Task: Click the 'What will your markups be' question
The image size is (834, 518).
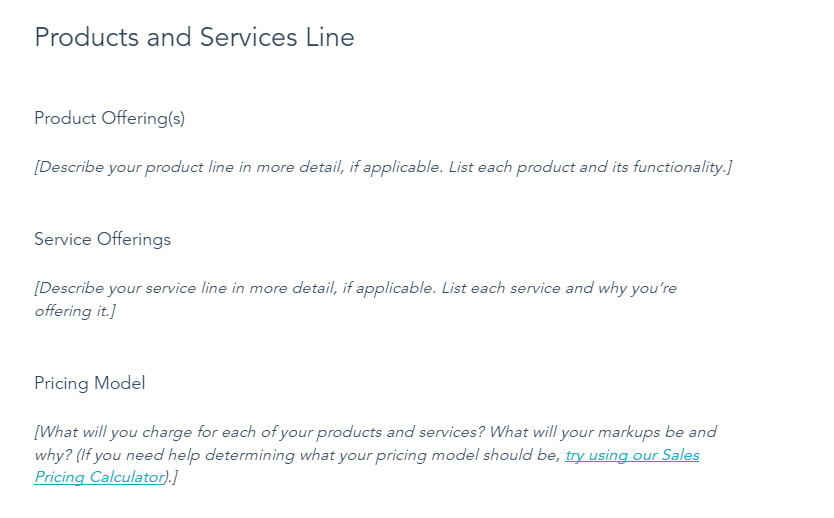Action: click(600, 432)
